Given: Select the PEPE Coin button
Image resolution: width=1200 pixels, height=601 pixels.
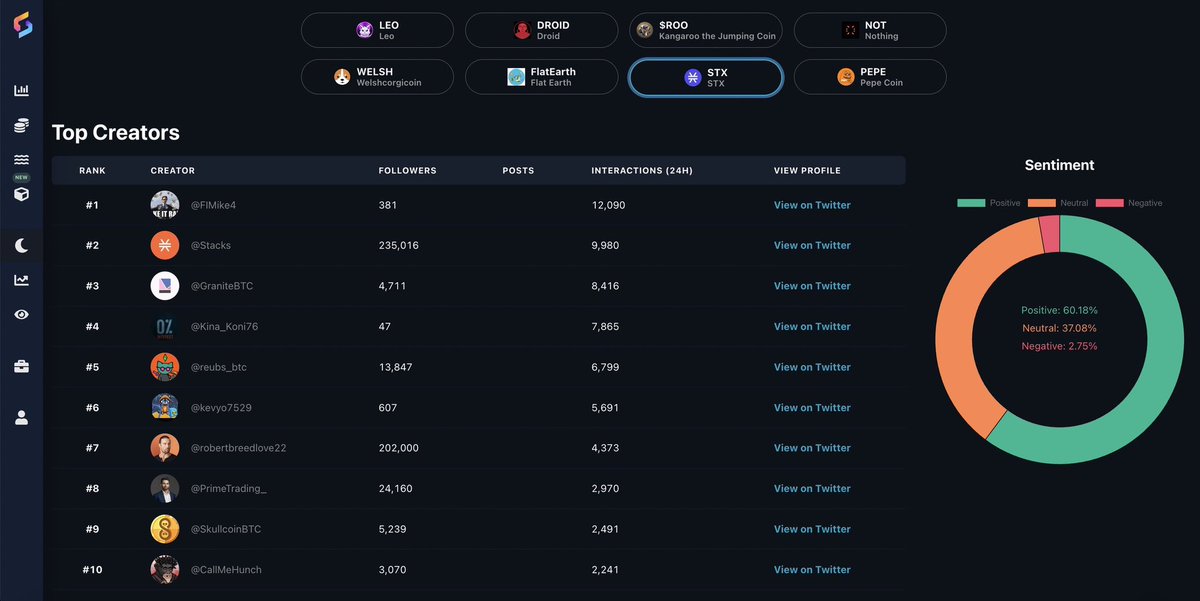Looking at the screenshot, I should 870,77.
